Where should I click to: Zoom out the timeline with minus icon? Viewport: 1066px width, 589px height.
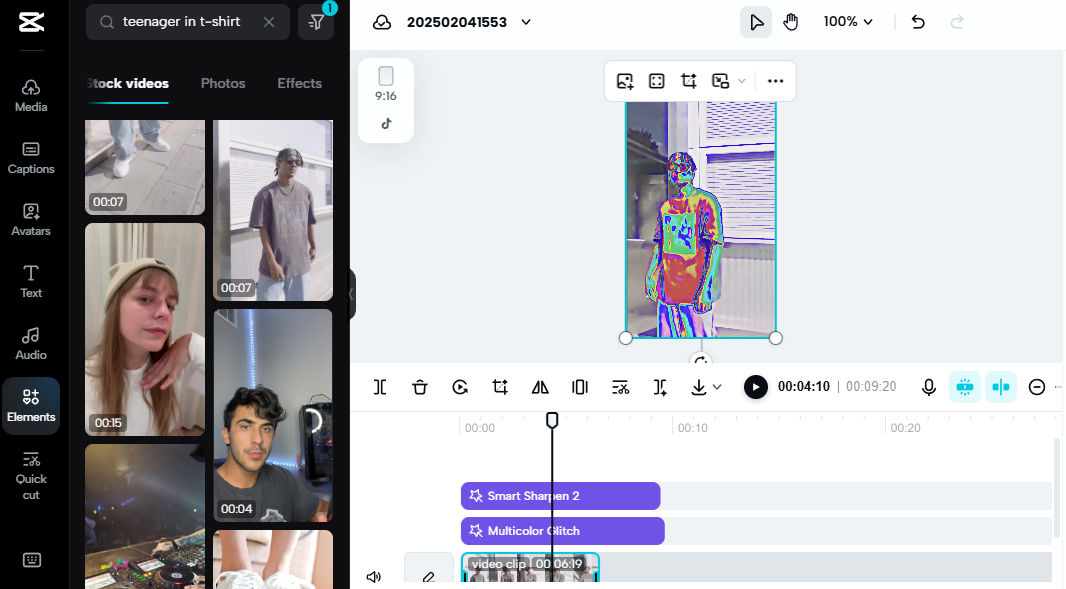[1037, 387]
